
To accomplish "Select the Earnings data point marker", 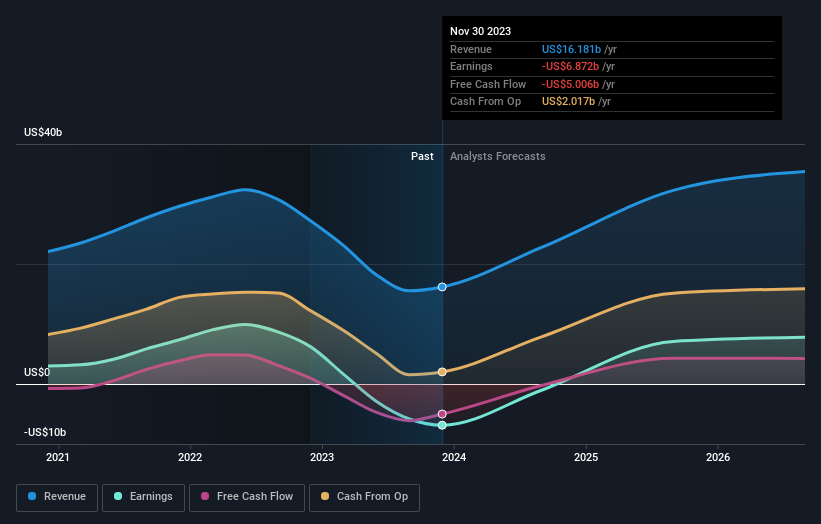I will point(442,425).
